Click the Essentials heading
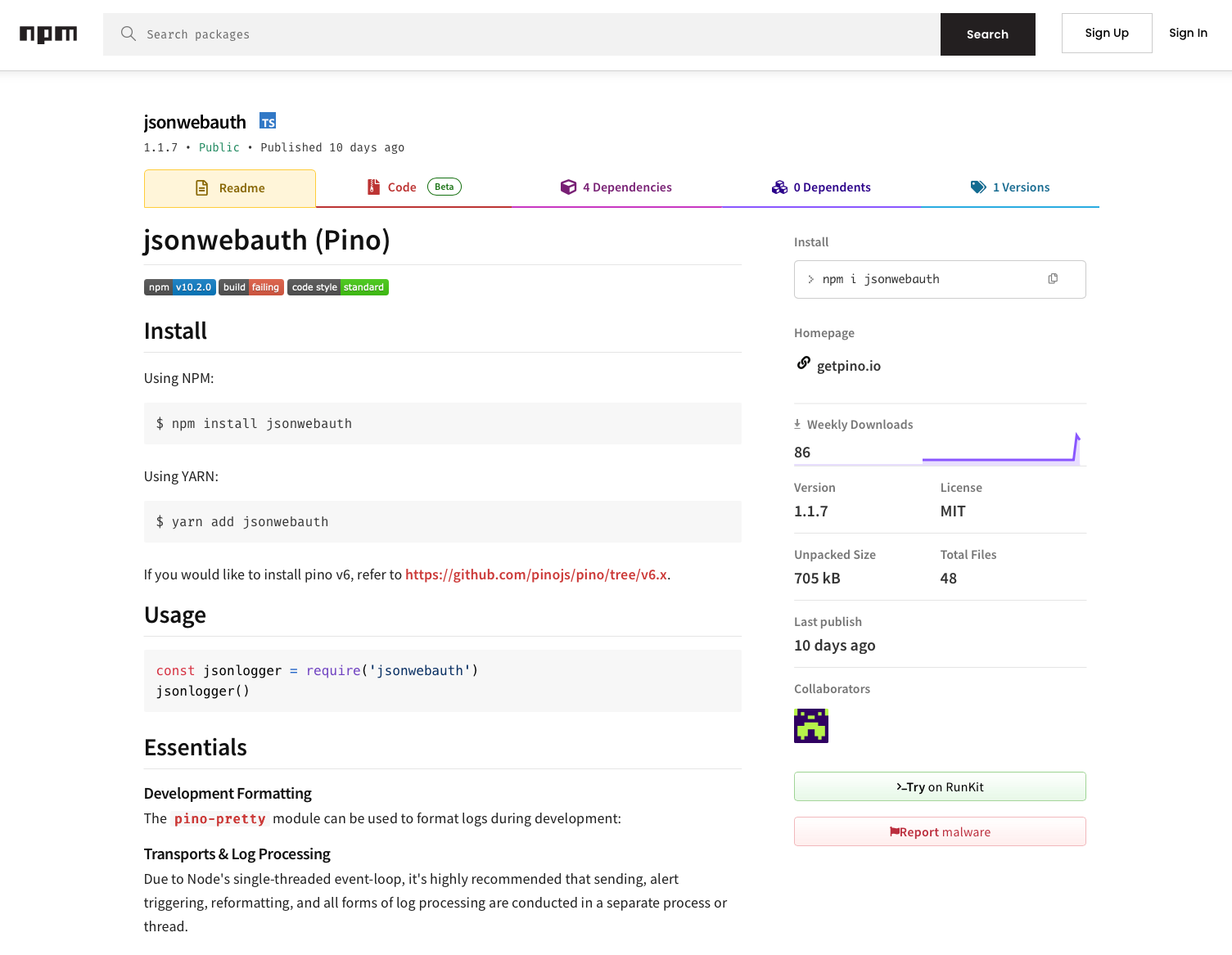The height and width of the screenshot is (955, 1232). (x=196, y=747)
